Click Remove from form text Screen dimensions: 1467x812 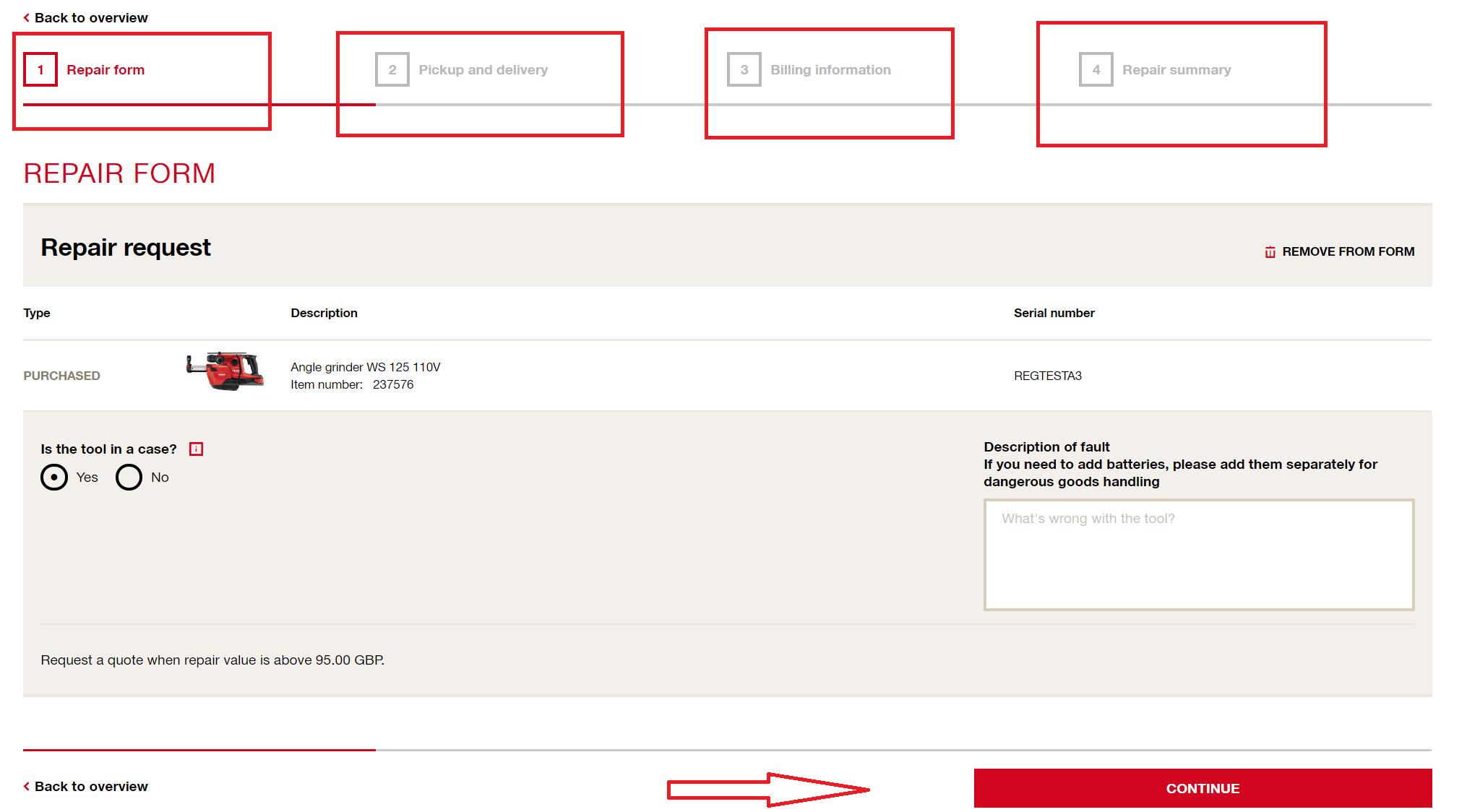(1348, 252)
